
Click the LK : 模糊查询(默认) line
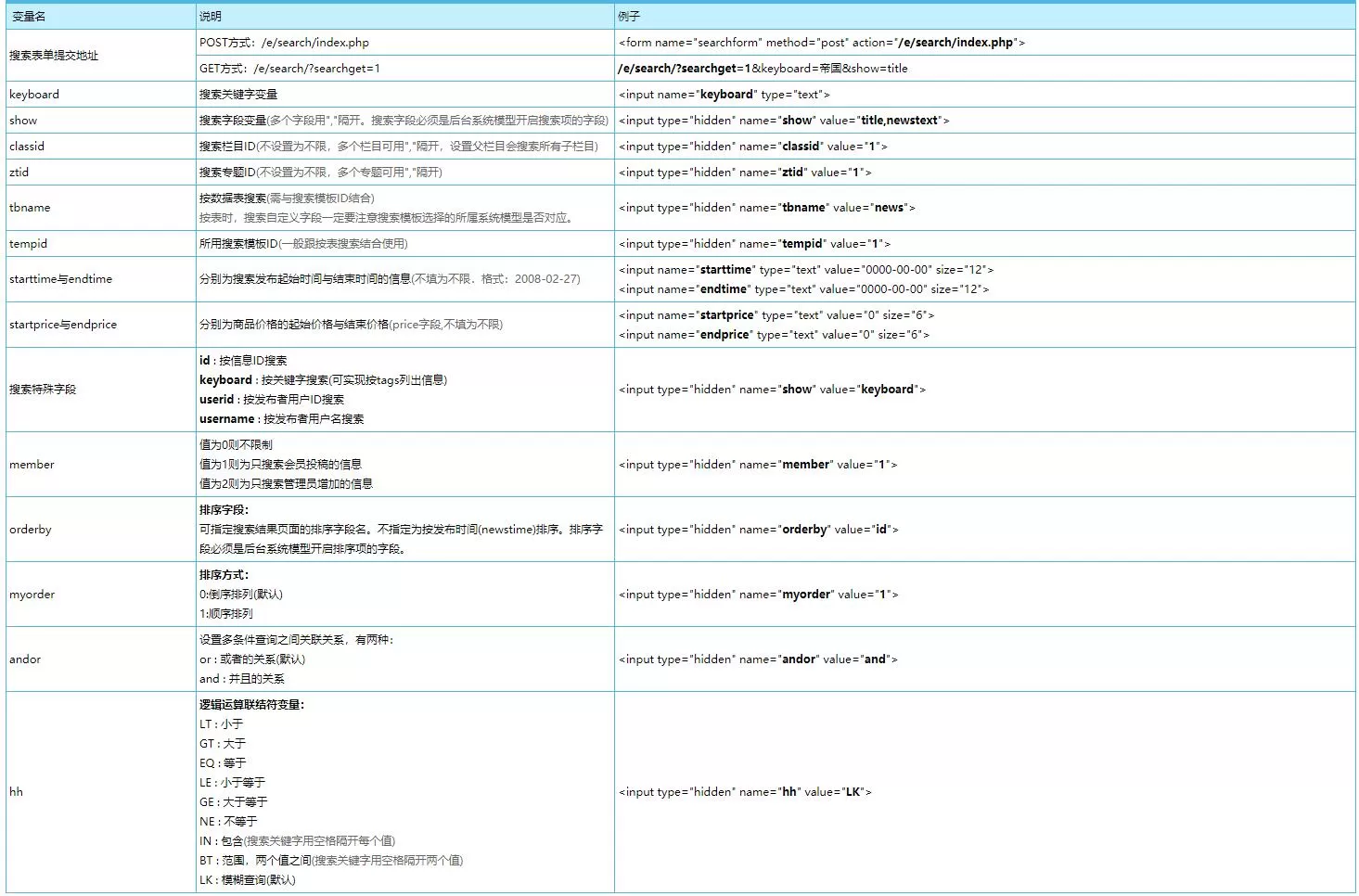248,880
